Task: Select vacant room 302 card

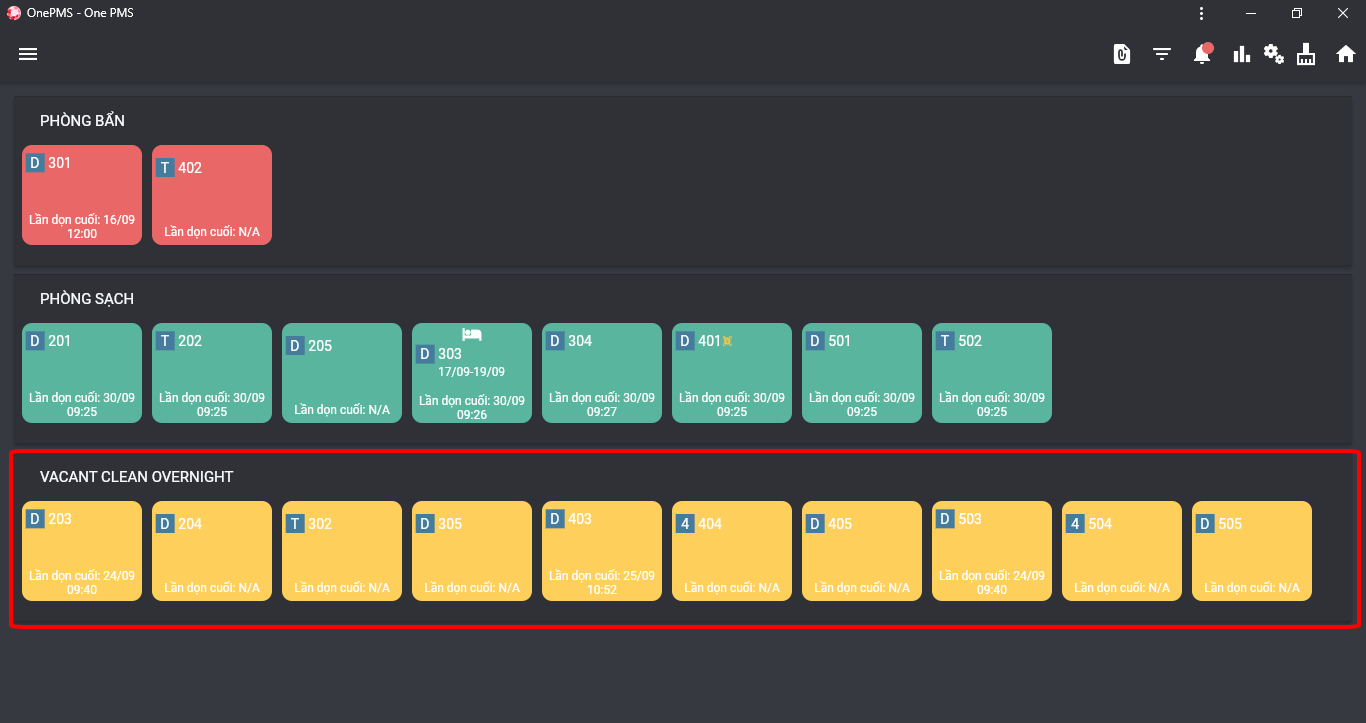Action: point(342,551)
